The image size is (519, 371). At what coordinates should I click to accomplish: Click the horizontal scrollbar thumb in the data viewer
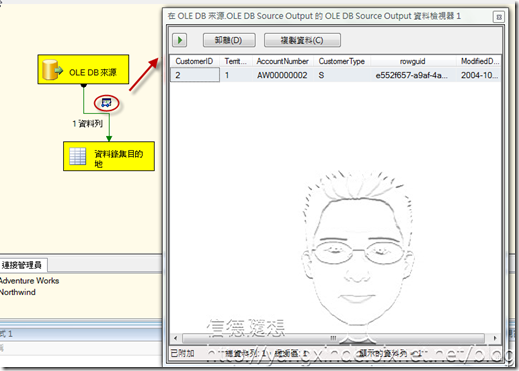pos(333,338)
